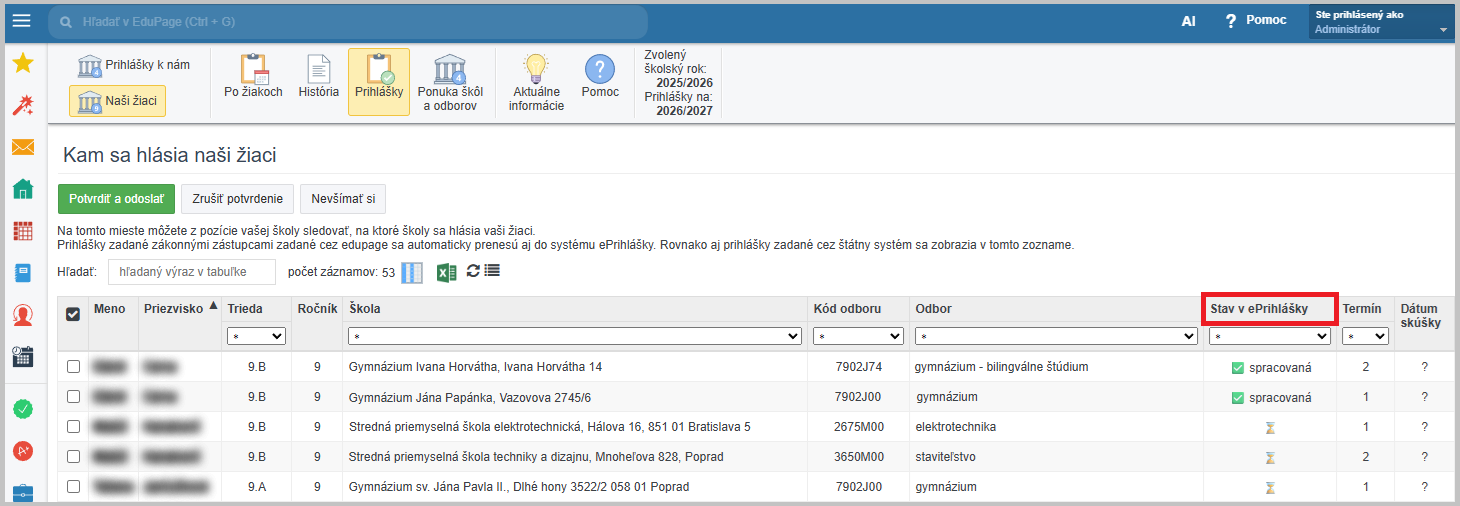Open the column settings icon
This screenshot has width=1460, height=506.
pos(412,272)
